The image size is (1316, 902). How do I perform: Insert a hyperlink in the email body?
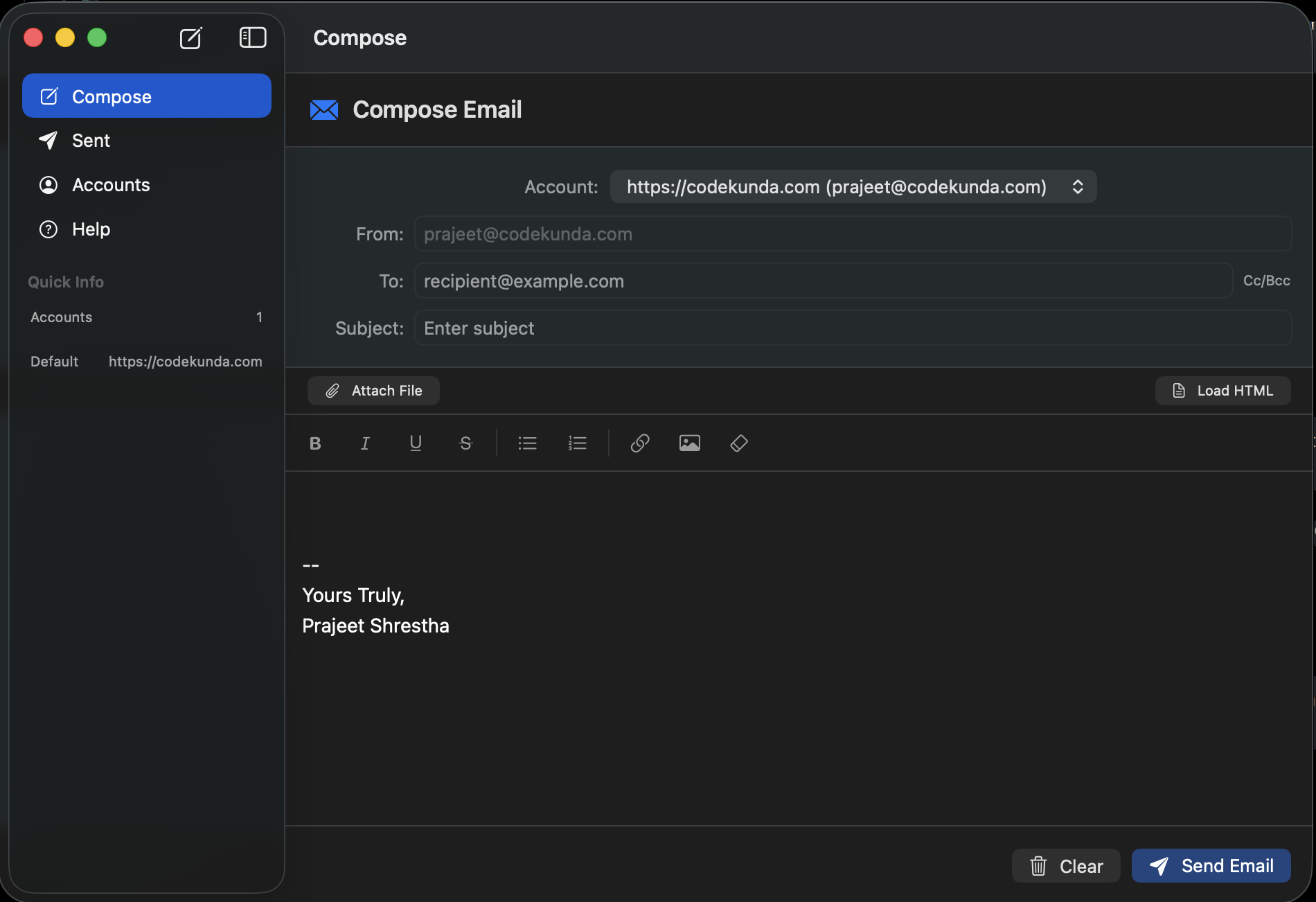click(x=639, y=443)
